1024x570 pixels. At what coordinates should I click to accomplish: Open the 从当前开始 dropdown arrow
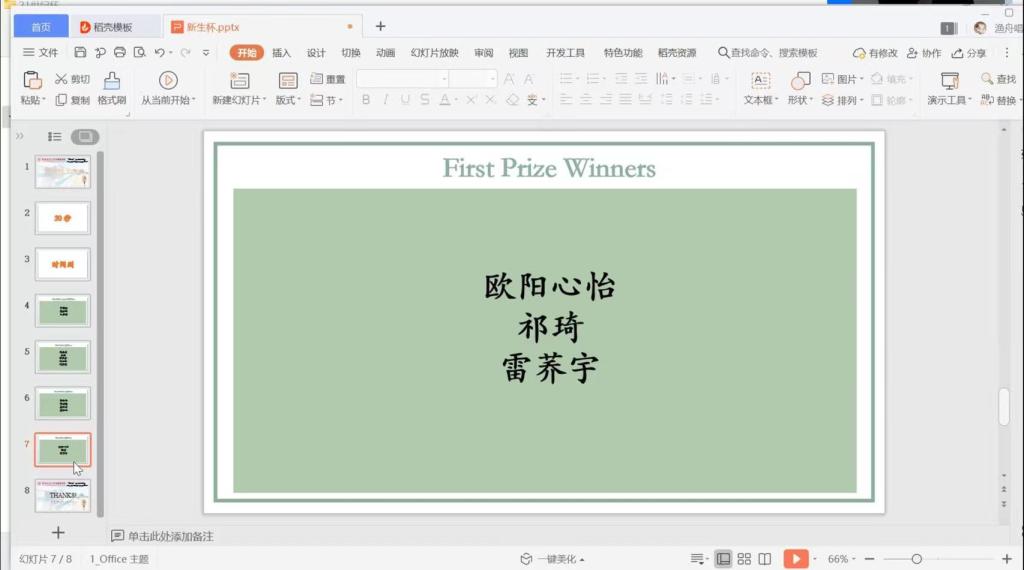195,100
